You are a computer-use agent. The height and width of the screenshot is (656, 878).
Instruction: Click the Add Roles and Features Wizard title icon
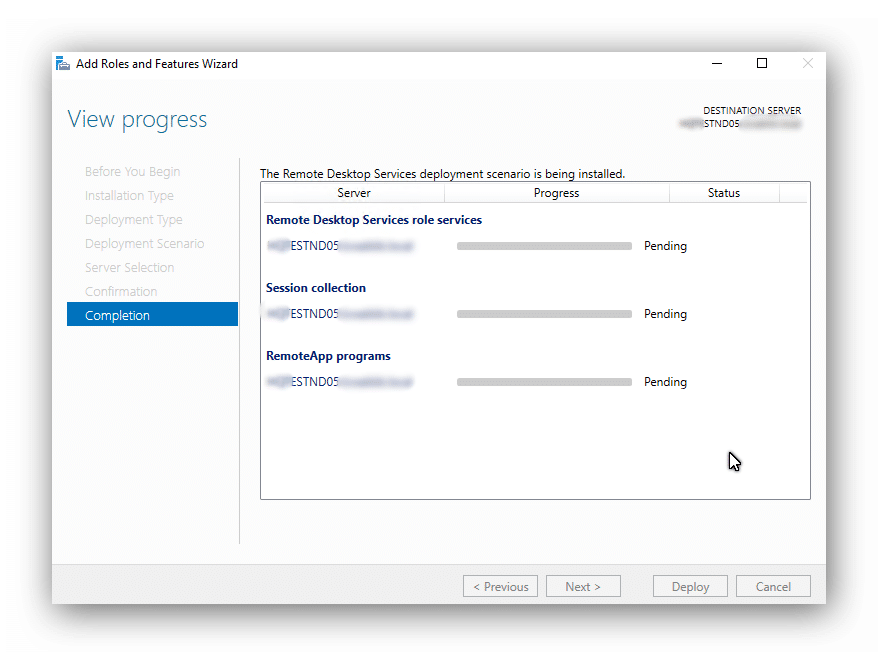pyautogui.click(x=63, y=64)
